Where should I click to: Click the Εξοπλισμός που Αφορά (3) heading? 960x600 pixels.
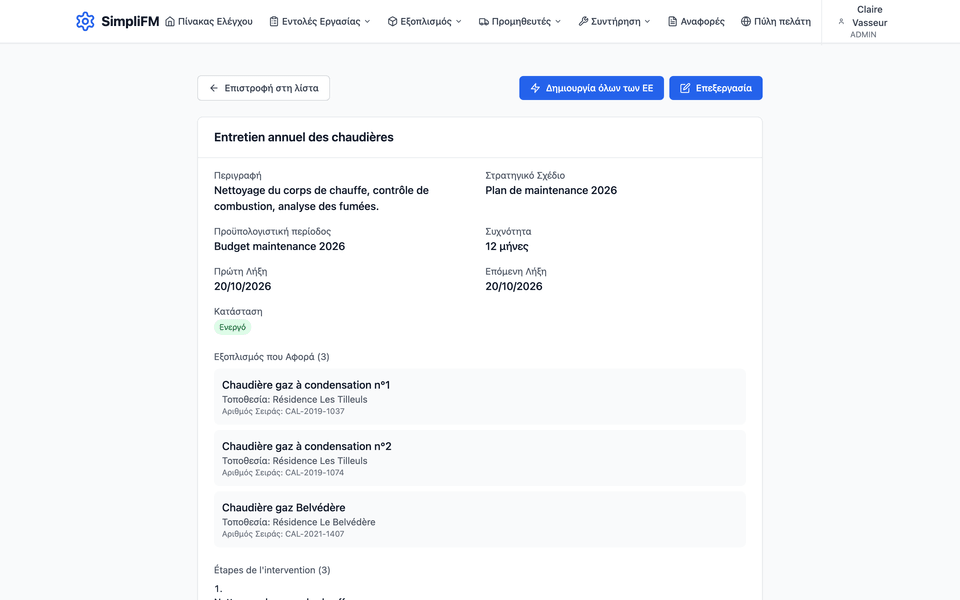[272, 357]
